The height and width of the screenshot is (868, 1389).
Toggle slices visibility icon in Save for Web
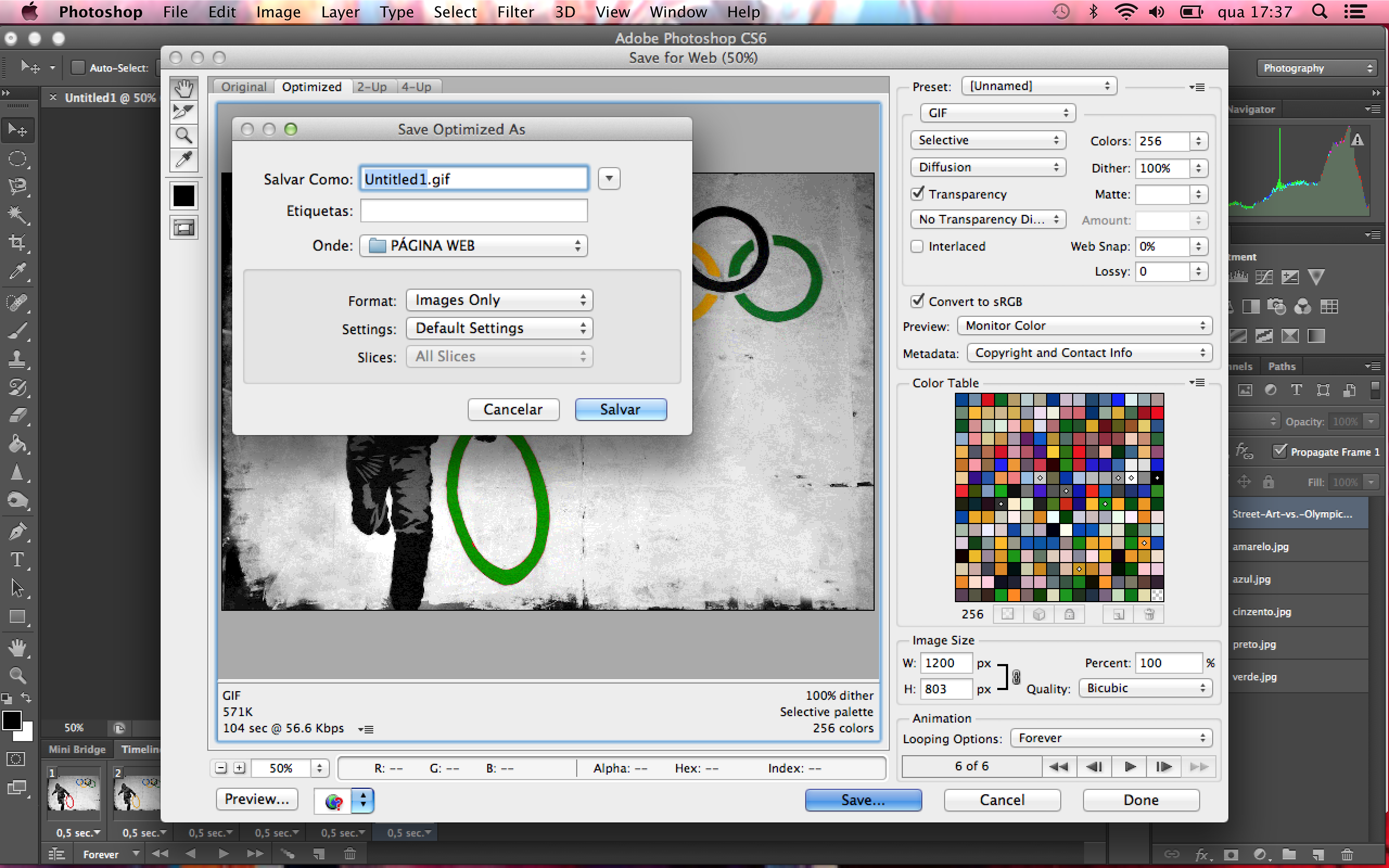click(x=184, y=228)
